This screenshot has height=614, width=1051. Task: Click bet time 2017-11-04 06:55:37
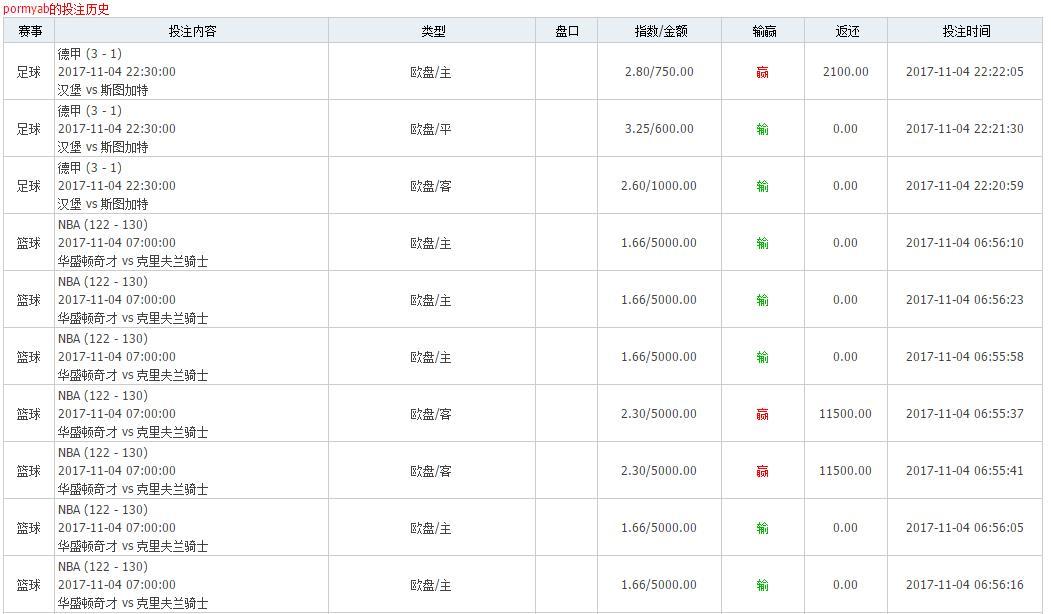[x=965, y=414]
